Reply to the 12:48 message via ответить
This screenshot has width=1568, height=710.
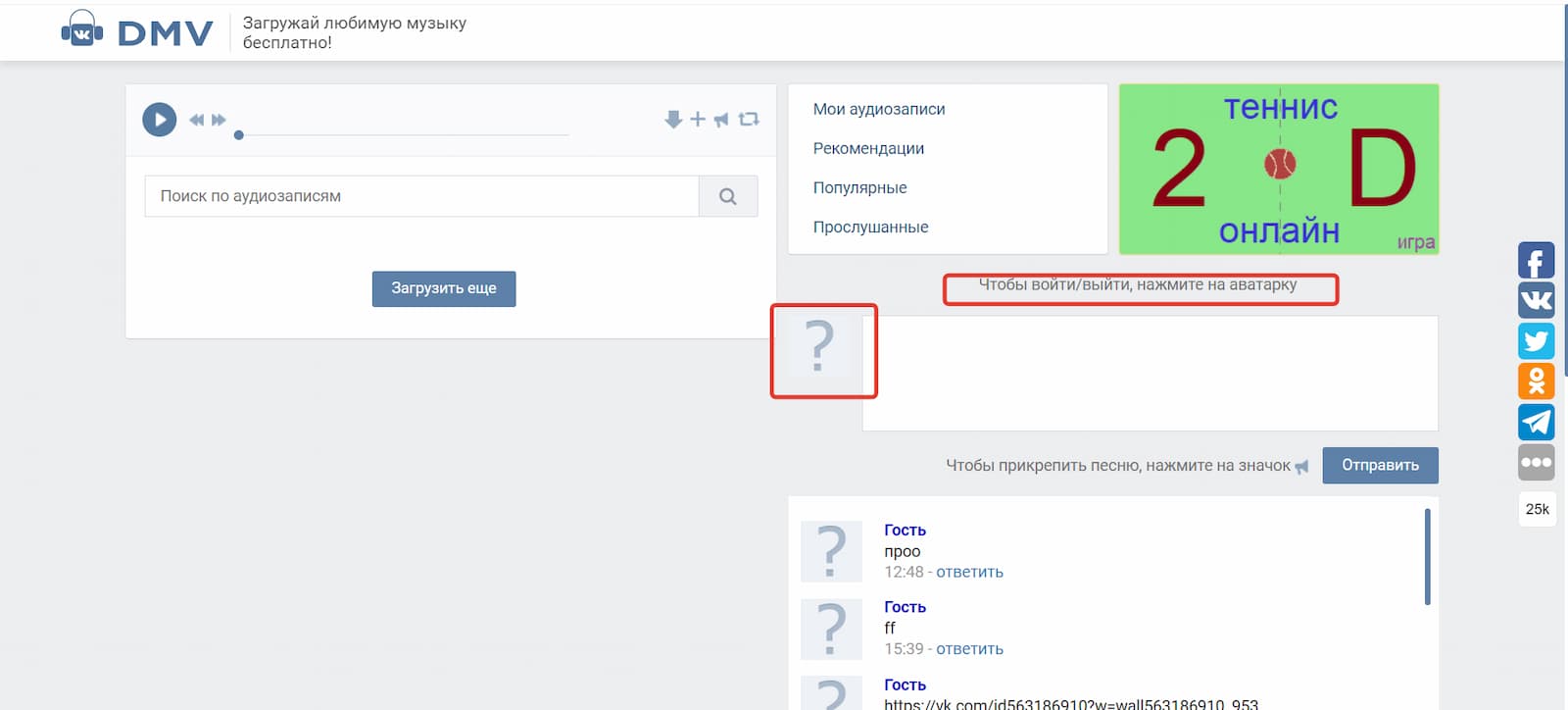(969, 572)
